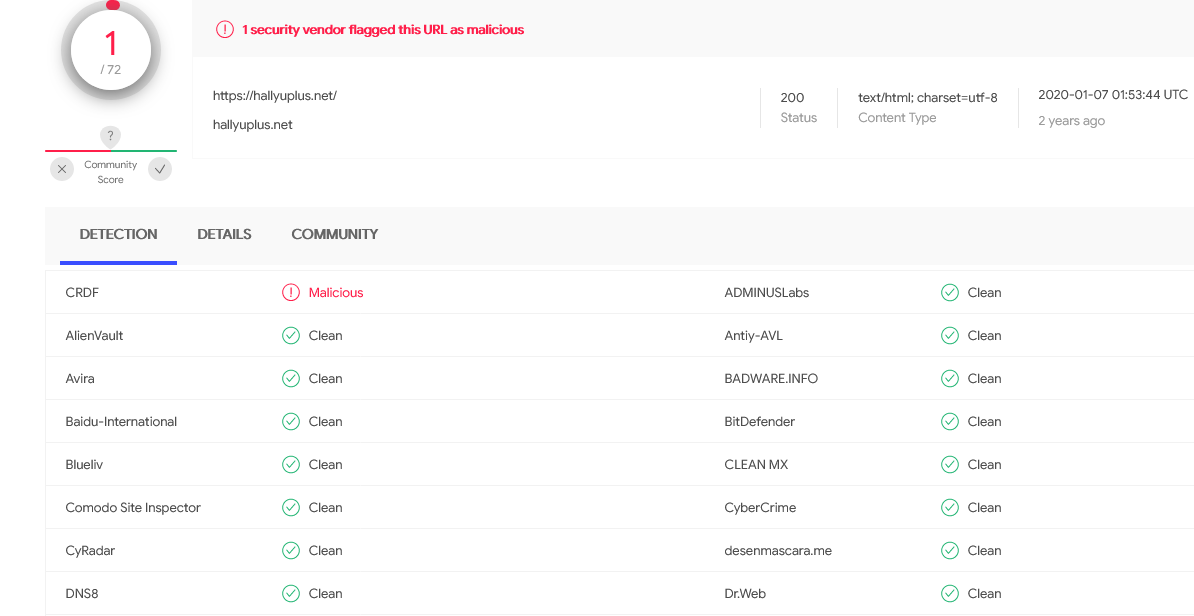Click the clean check icon for BADWARE.INFO

click(x=950, y=378)
